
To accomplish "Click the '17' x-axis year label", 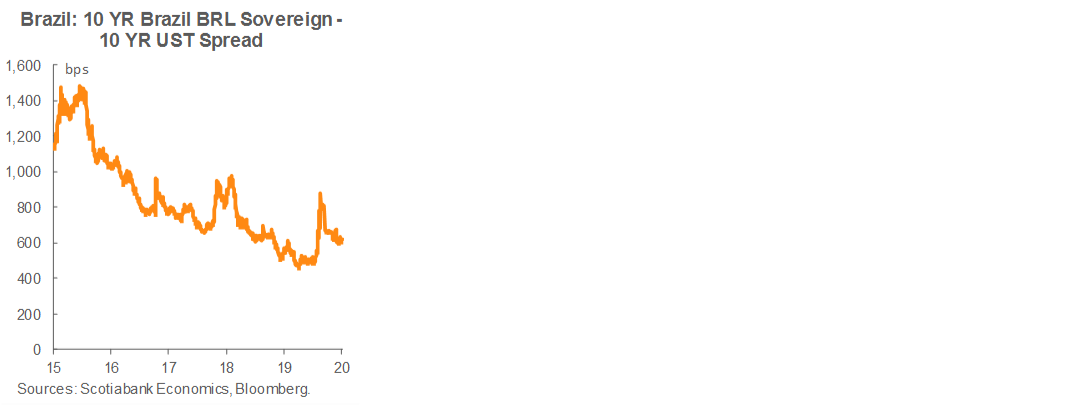I will pyautogui.click(x=168, y=367).
